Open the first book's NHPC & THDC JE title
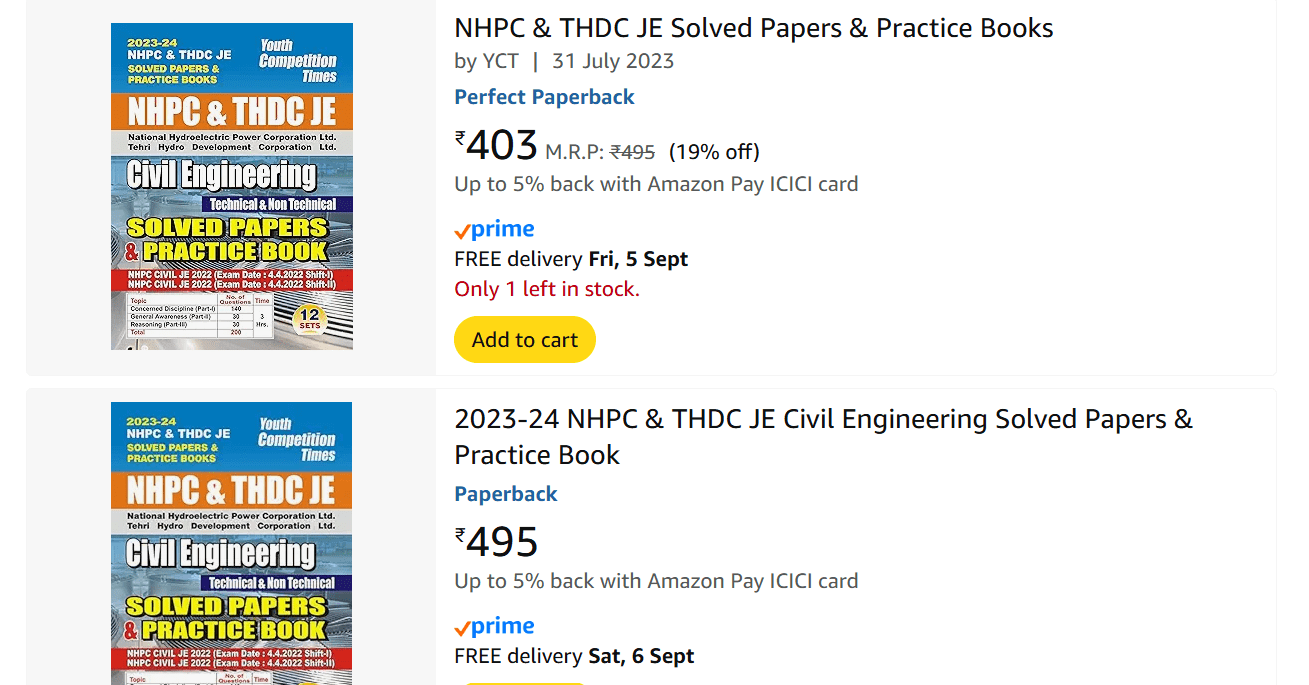 [754, 27]
